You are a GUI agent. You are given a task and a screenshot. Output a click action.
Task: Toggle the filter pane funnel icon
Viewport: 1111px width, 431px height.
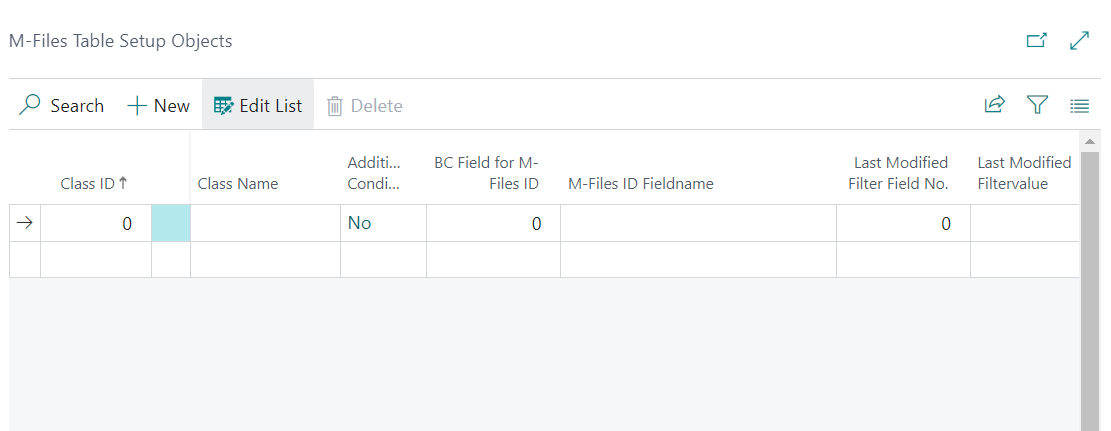1037,105
